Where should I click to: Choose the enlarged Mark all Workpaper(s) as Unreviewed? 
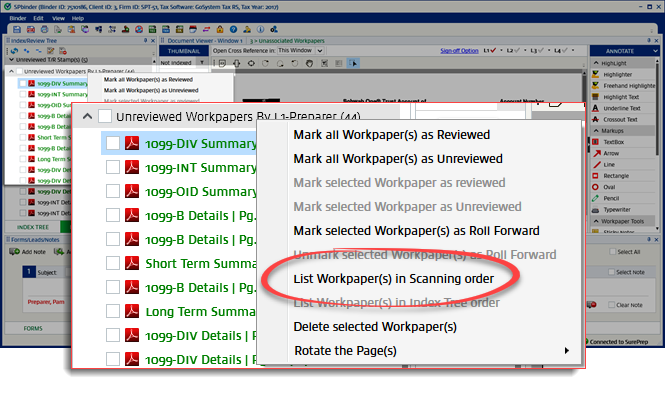(398, 159)
